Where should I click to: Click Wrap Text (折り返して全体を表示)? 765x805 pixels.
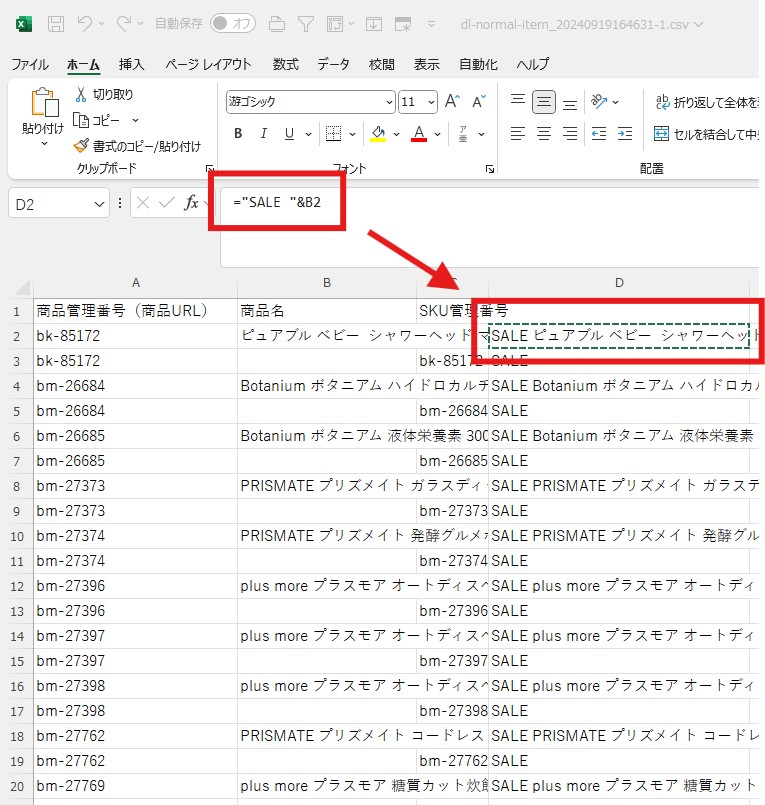[707, 102]
